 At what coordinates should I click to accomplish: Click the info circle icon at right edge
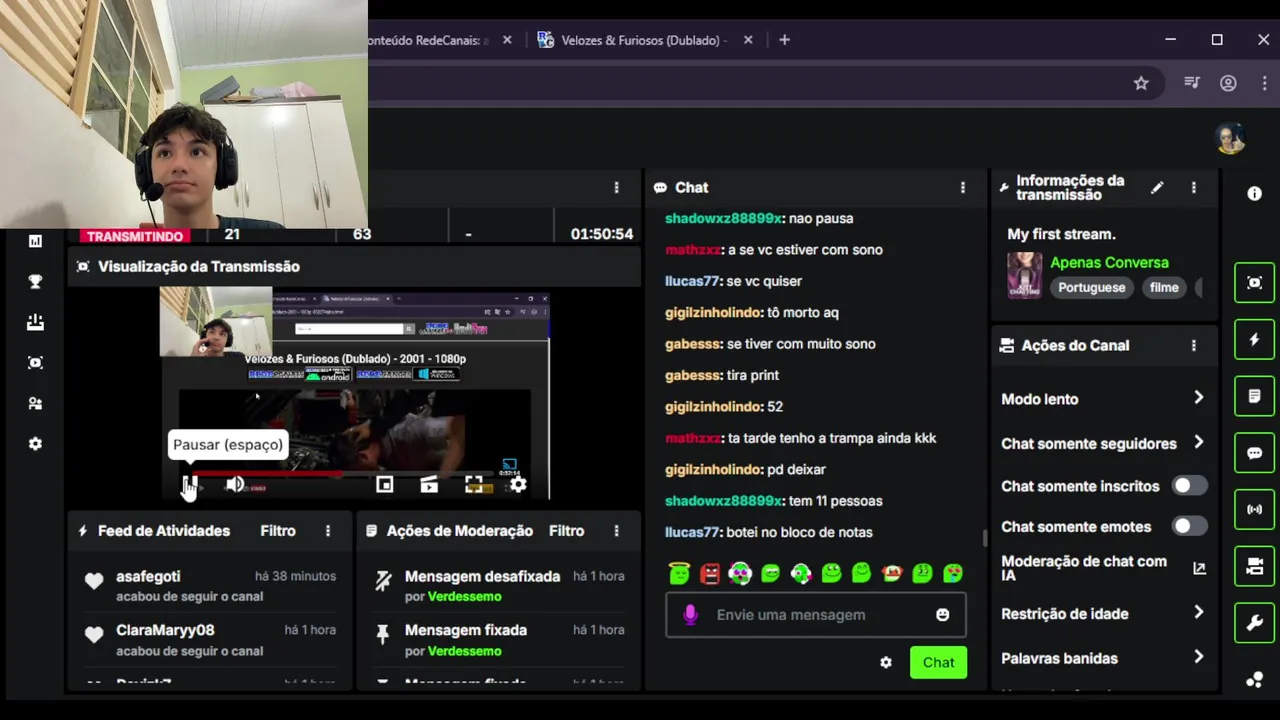coord(1254,194)
